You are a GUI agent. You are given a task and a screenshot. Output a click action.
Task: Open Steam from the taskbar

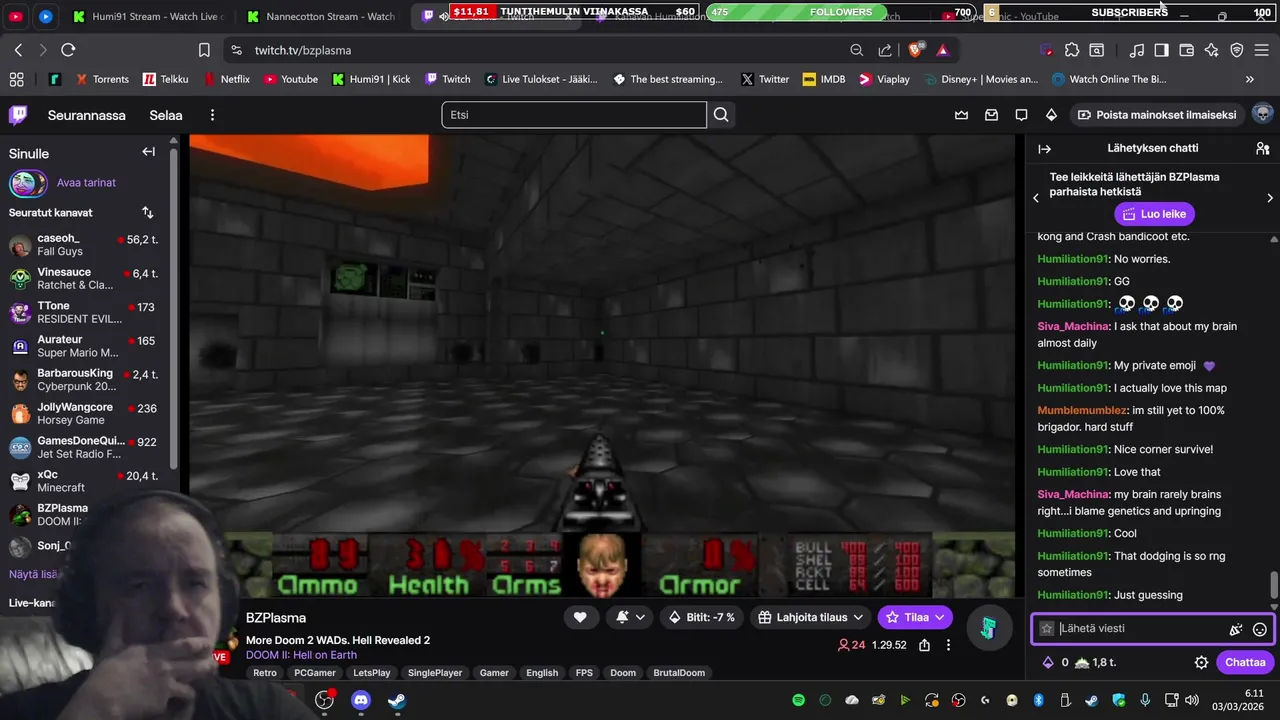[x=398, y=700]
